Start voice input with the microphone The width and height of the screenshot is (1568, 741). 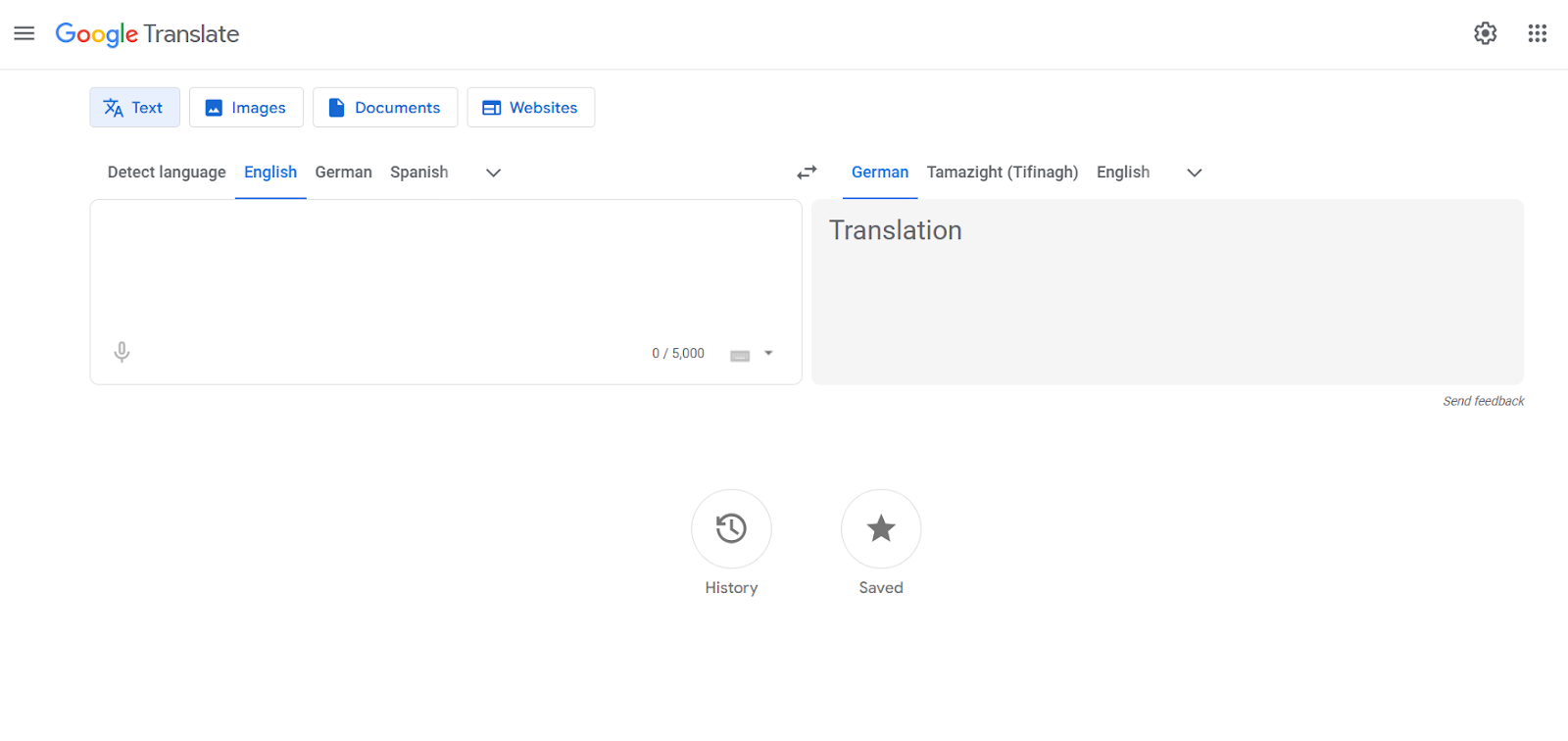tap(122, 352)
